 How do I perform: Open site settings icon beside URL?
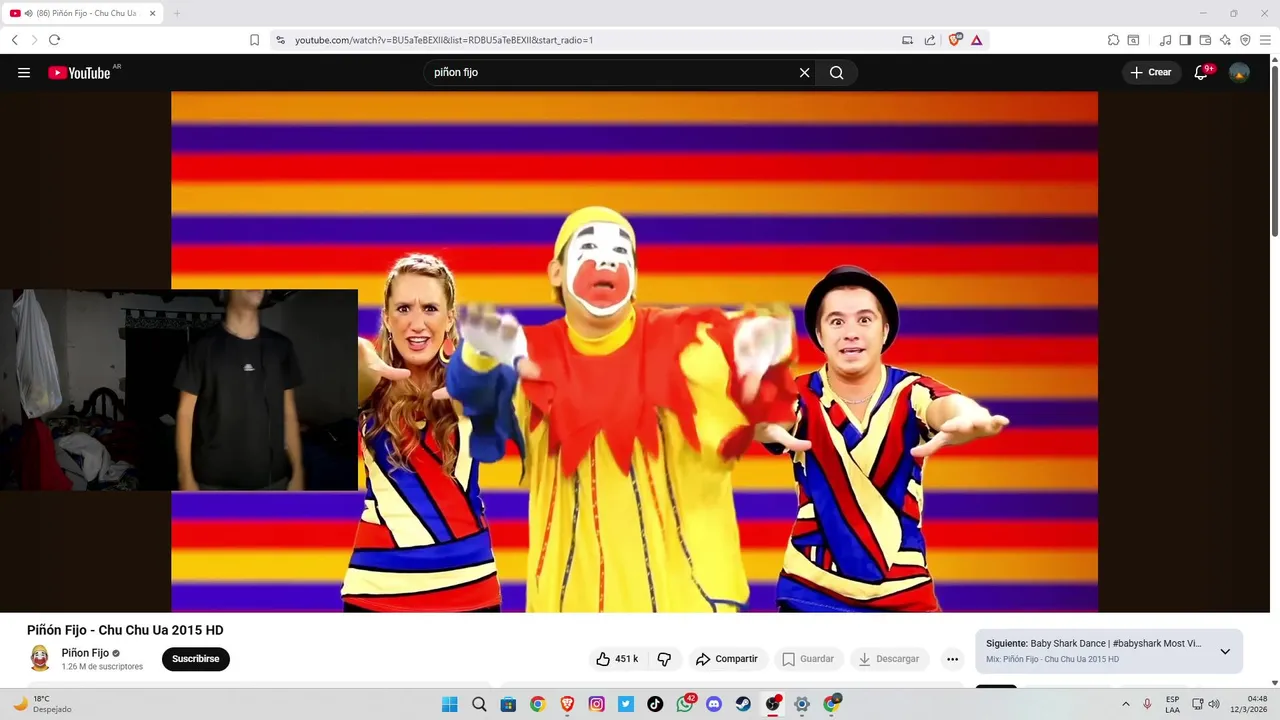tap(280, 40)
